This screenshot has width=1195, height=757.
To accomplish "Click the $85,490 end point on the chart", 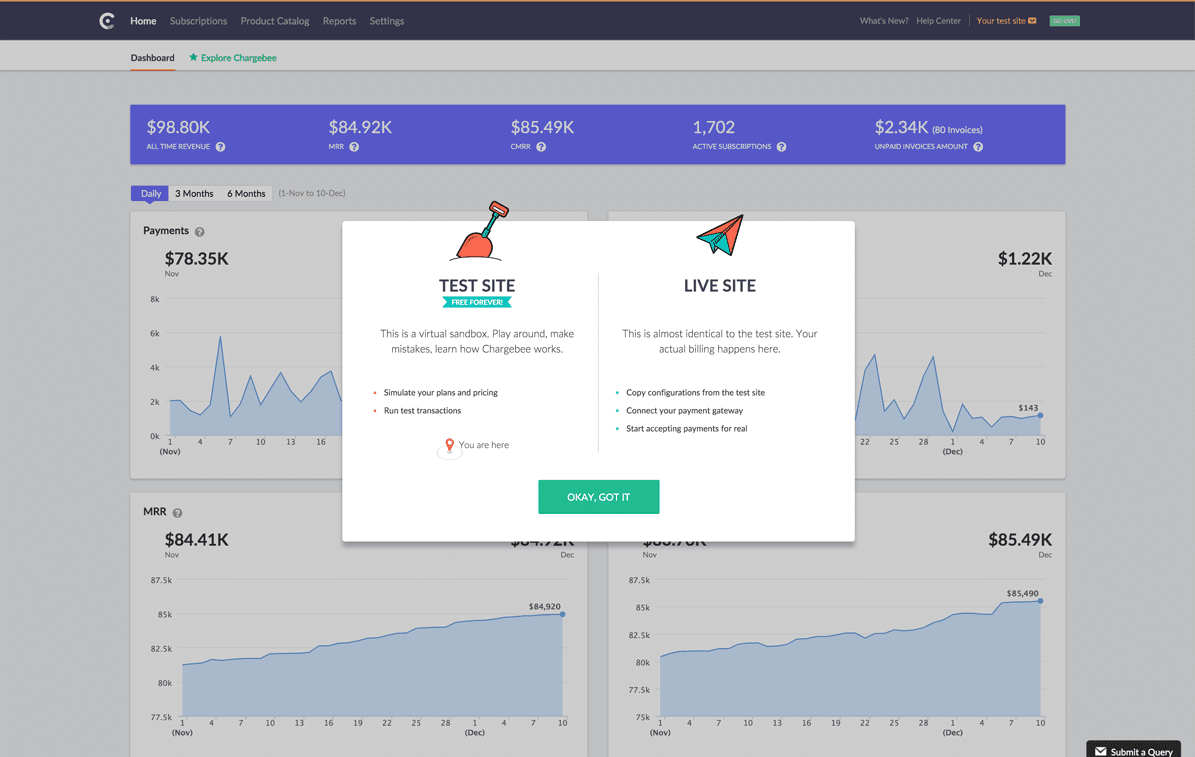I will [1040, 601].
